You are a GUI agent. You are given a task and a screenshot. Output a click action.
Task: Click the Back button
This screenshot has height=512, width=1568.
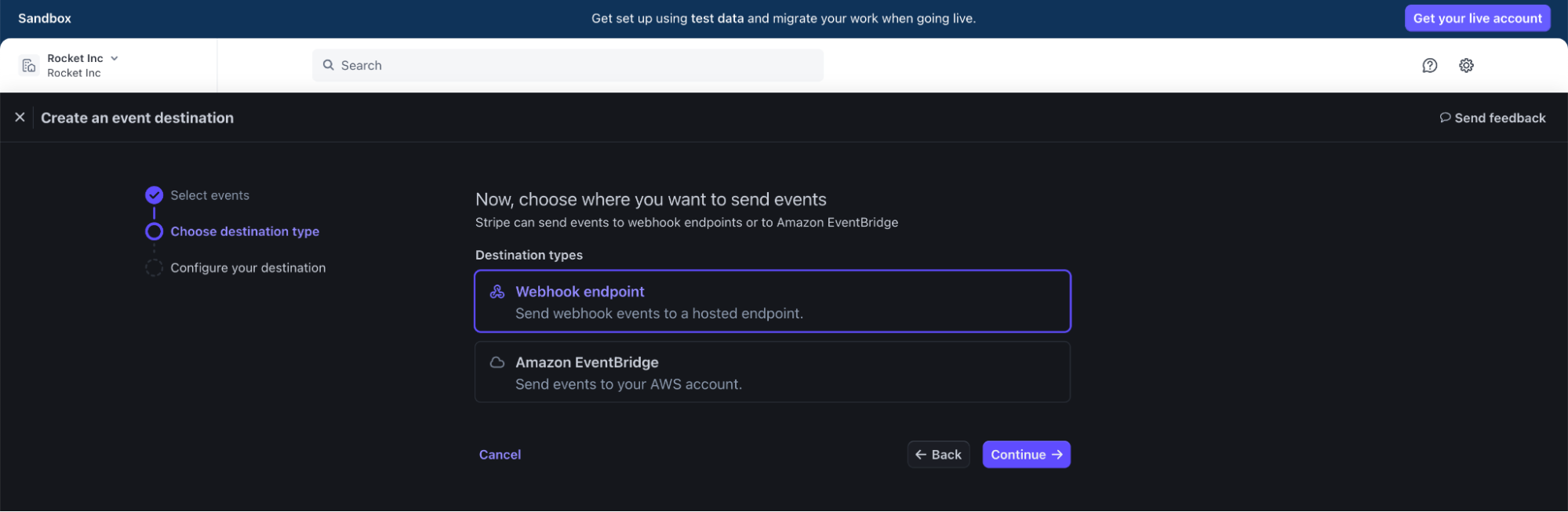[x=938, y=455]
